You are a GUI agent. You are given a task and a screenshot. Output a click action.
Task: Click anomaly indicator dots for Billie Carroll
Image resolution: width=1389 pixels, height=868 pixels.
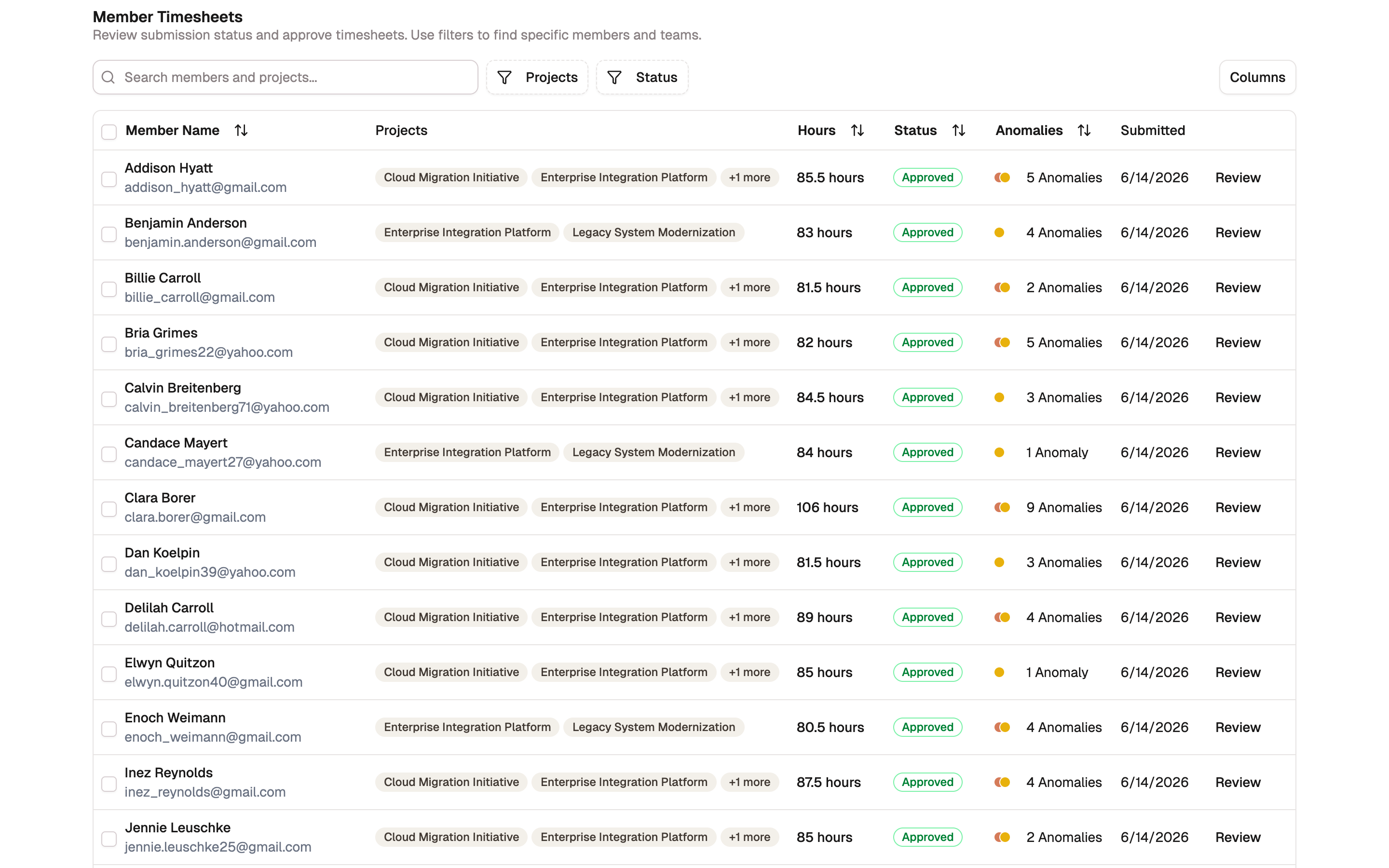pos(1002,287)
